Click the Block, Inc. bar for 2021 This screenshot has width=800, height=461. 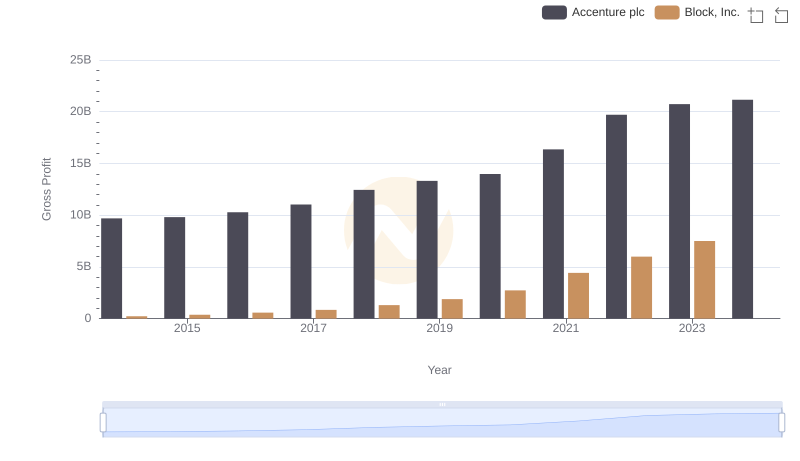[x=579, y=296]
